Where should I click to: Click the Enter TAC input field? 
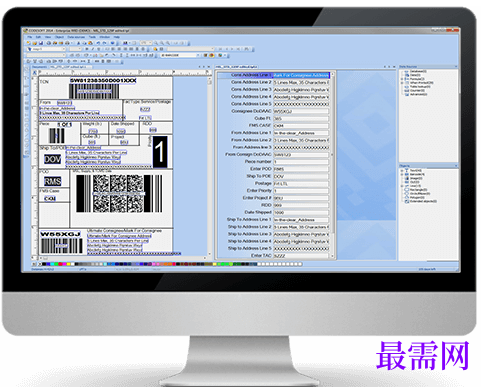tap(301, 256)
